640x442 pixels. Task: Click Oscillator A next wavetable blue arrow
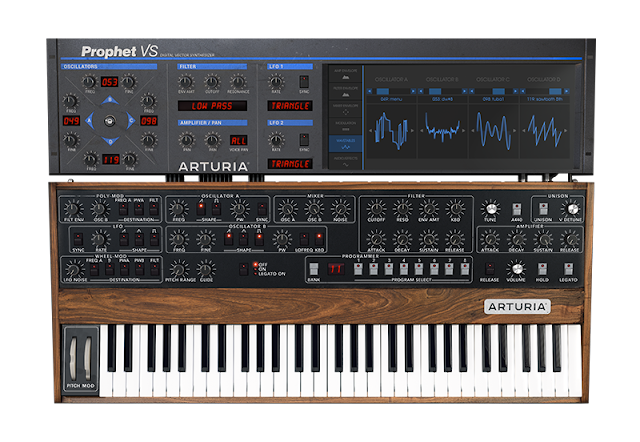pyautogui.click(x=413, y=91)
